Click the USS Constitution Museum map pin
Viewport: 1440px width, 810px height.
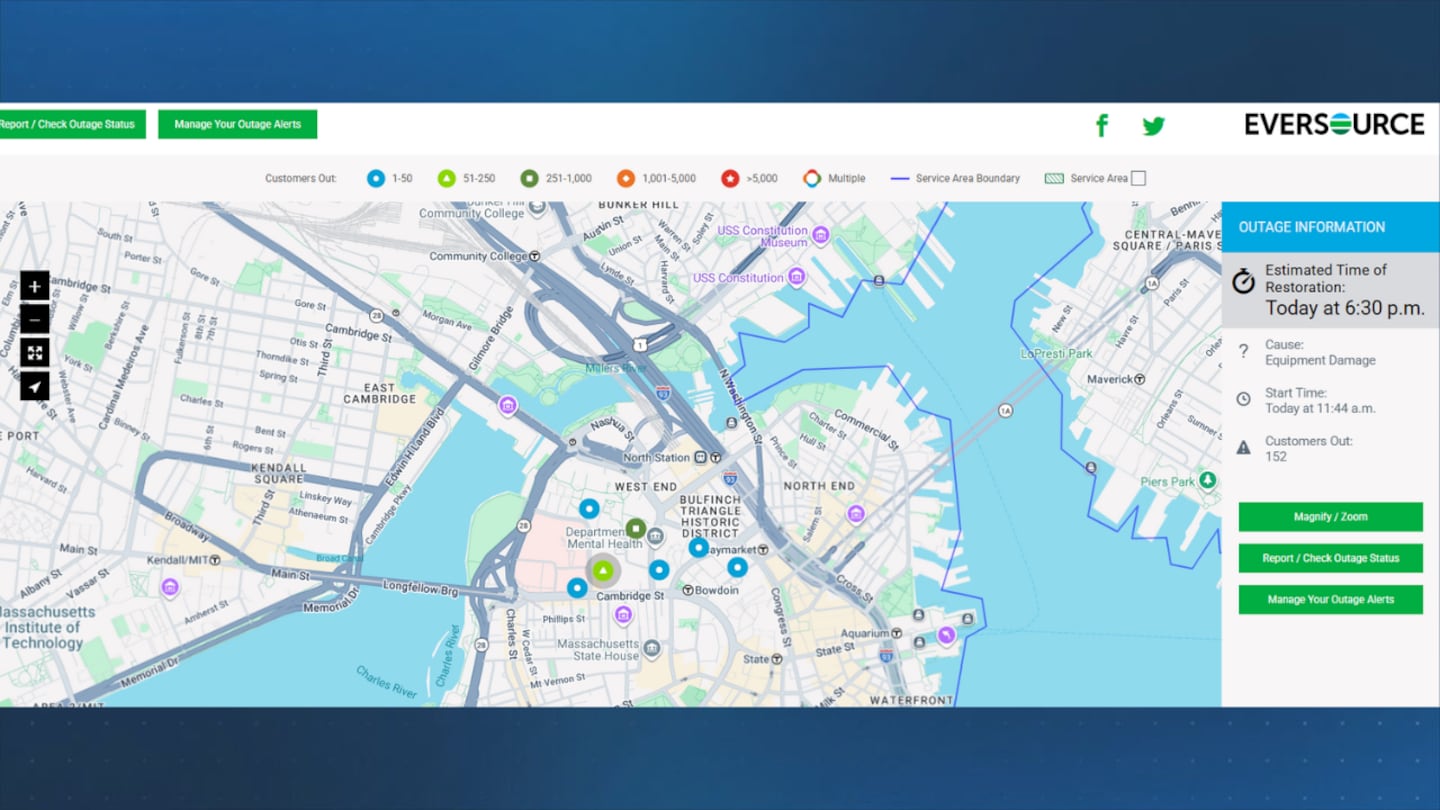(x=820, y=236)
